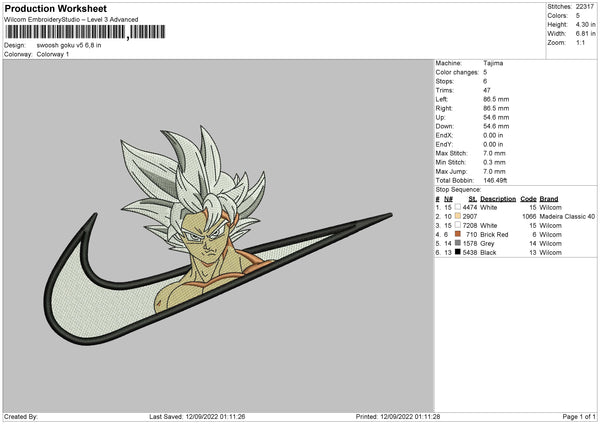The image size is (600, 424).
Task: Click the 'Max Stitch:' label
Action: [451, 153]
